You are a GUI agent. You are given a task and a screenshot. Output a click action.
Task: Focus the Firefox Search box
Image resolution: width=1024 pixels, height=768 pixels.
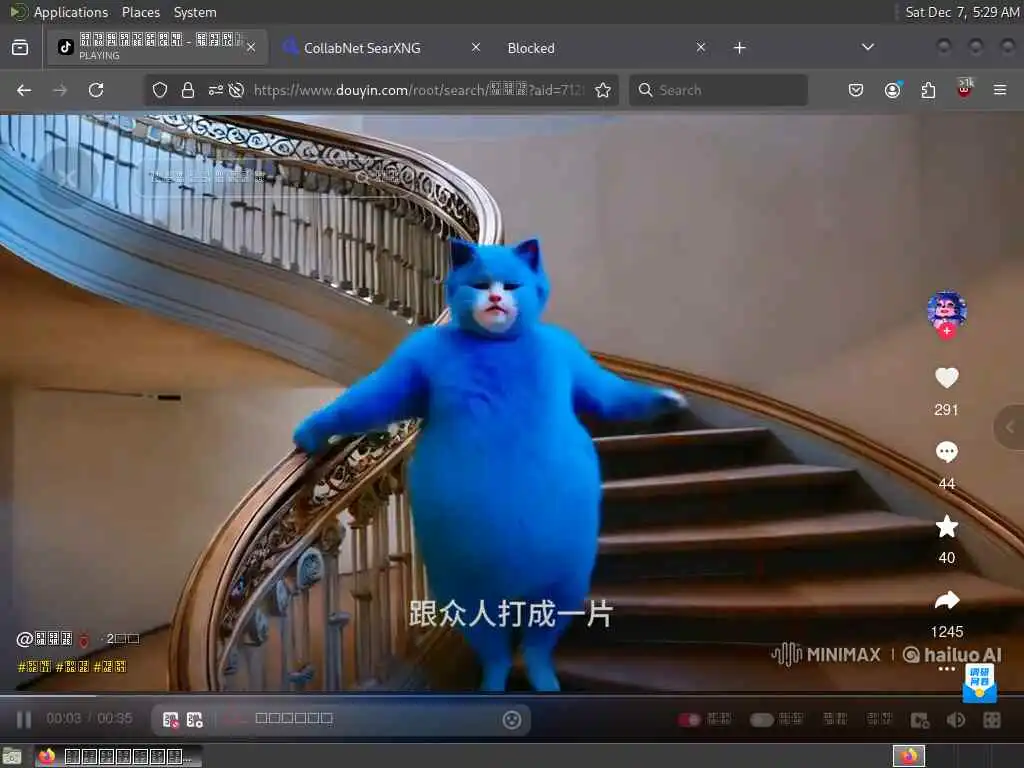(x=718, y=90)
